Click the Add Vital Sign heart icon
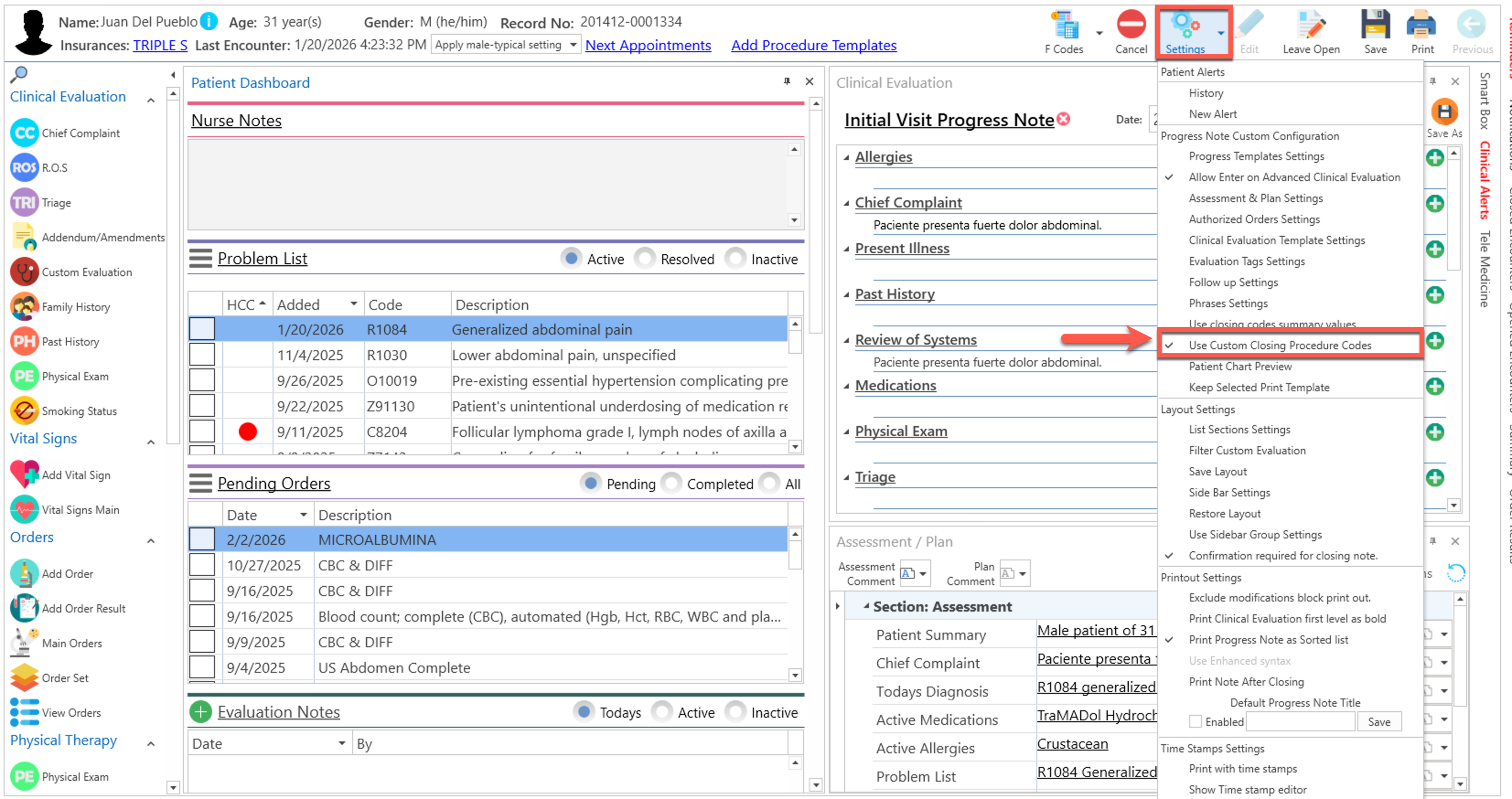This screenshot has width=1512, height=799. (x=25, y=474)
